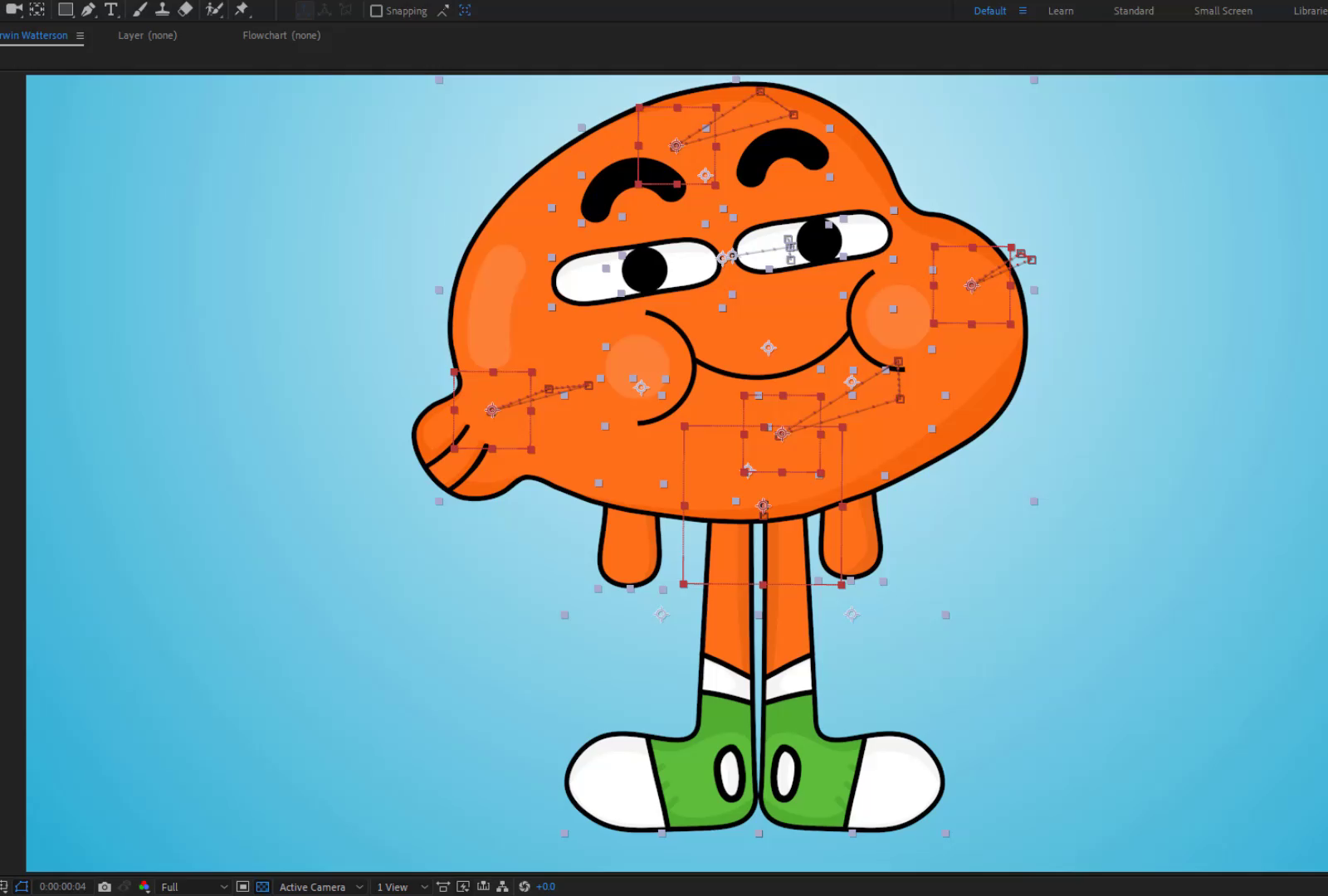Viewport: 1328px width, 896px height.
Task: Select the Brush tool
Action: [x=140, y=10]
